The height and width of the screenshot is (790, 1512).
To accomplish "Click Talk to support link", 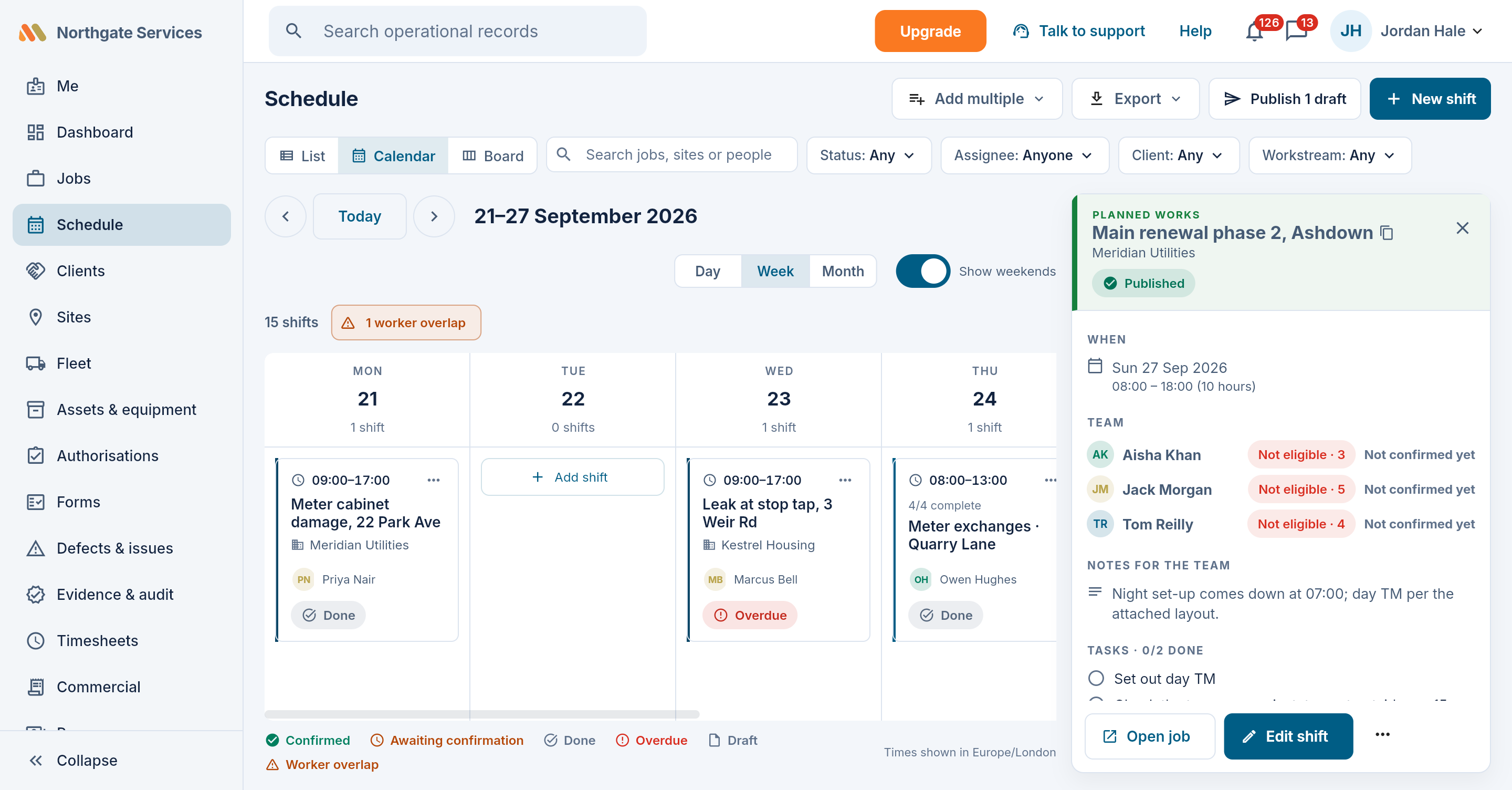I will pyautogui.click(x=1079, y=31).
